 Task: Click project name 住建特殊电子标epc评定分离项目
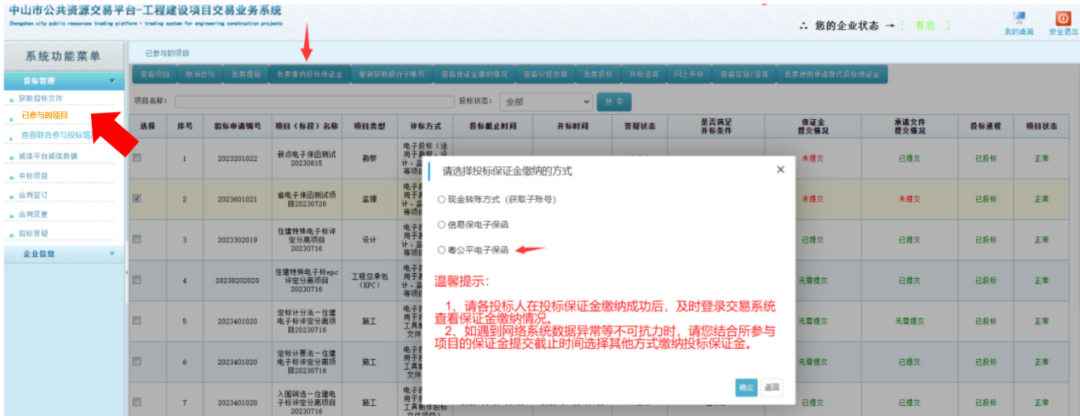click(x=306, y=280)
